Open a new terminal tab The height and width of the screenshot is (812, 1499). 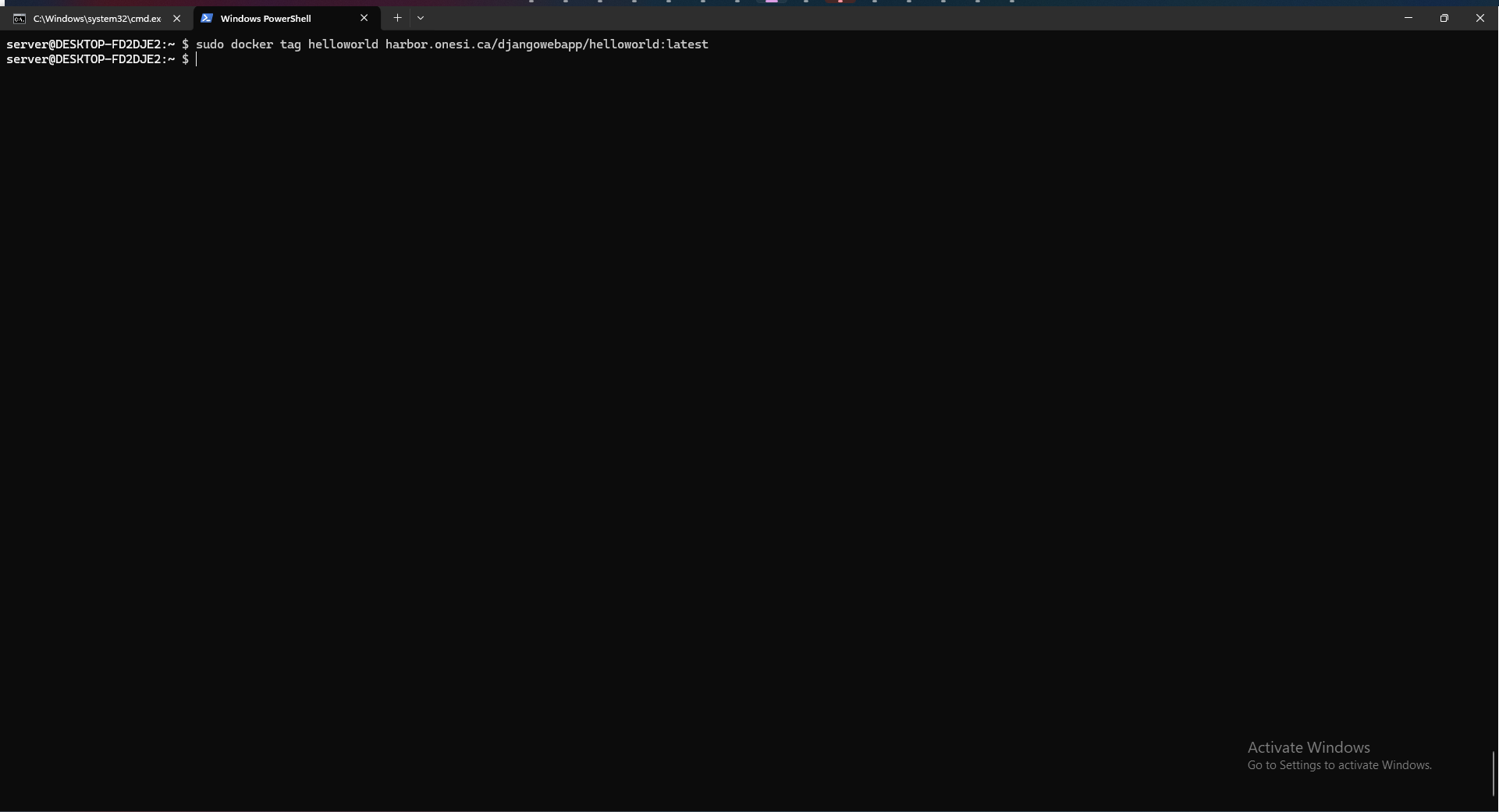397,18
